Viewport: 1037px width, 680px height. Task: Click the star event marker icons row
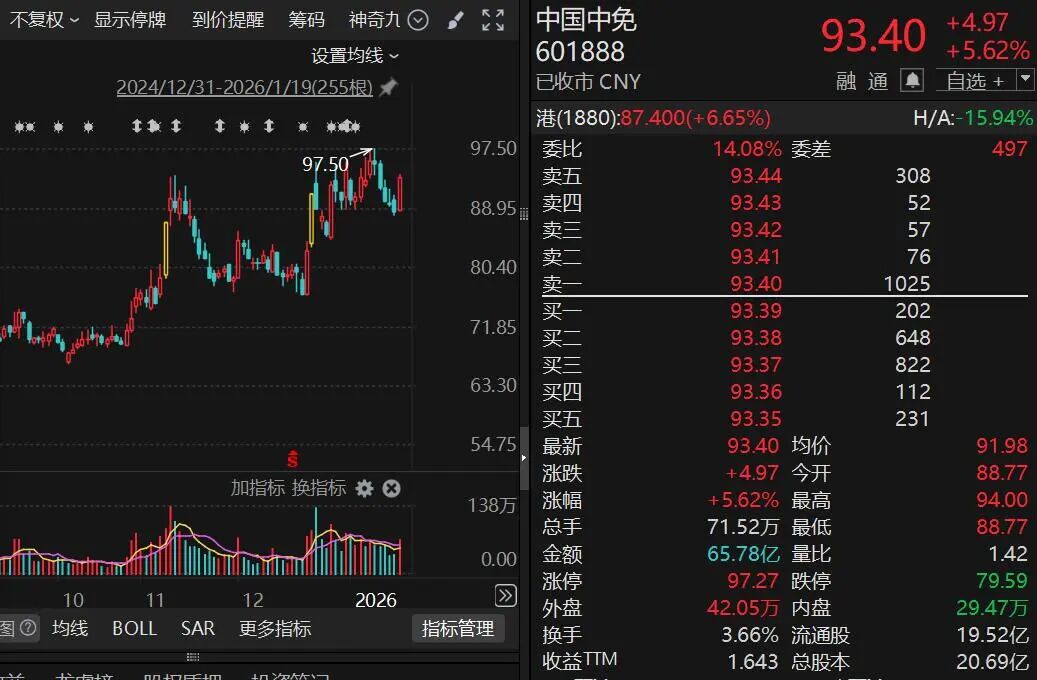(x=187, y=126)
